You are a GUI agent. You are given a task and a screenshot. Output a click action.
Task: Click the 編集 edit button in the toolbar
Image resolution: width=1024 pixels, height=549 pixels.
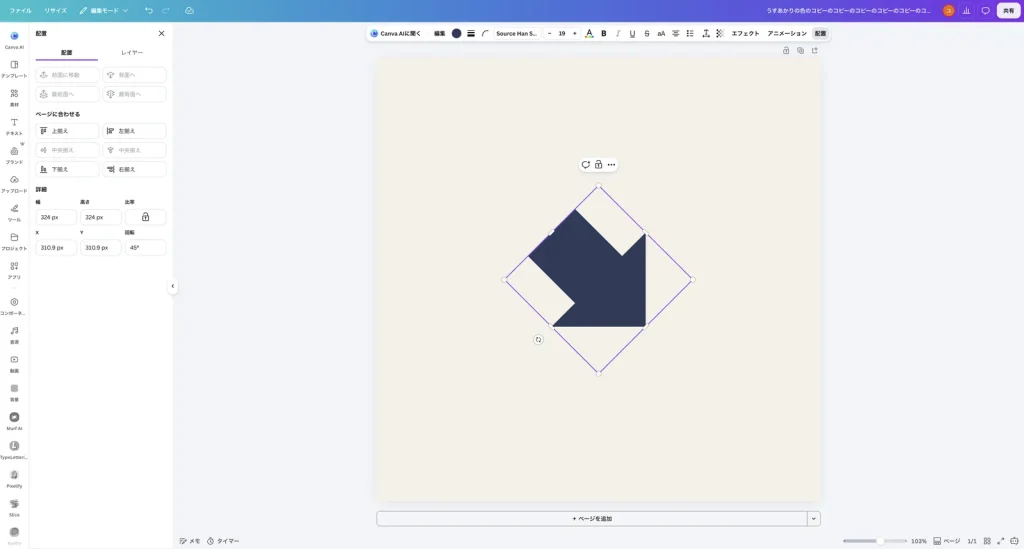coord(440,33)
